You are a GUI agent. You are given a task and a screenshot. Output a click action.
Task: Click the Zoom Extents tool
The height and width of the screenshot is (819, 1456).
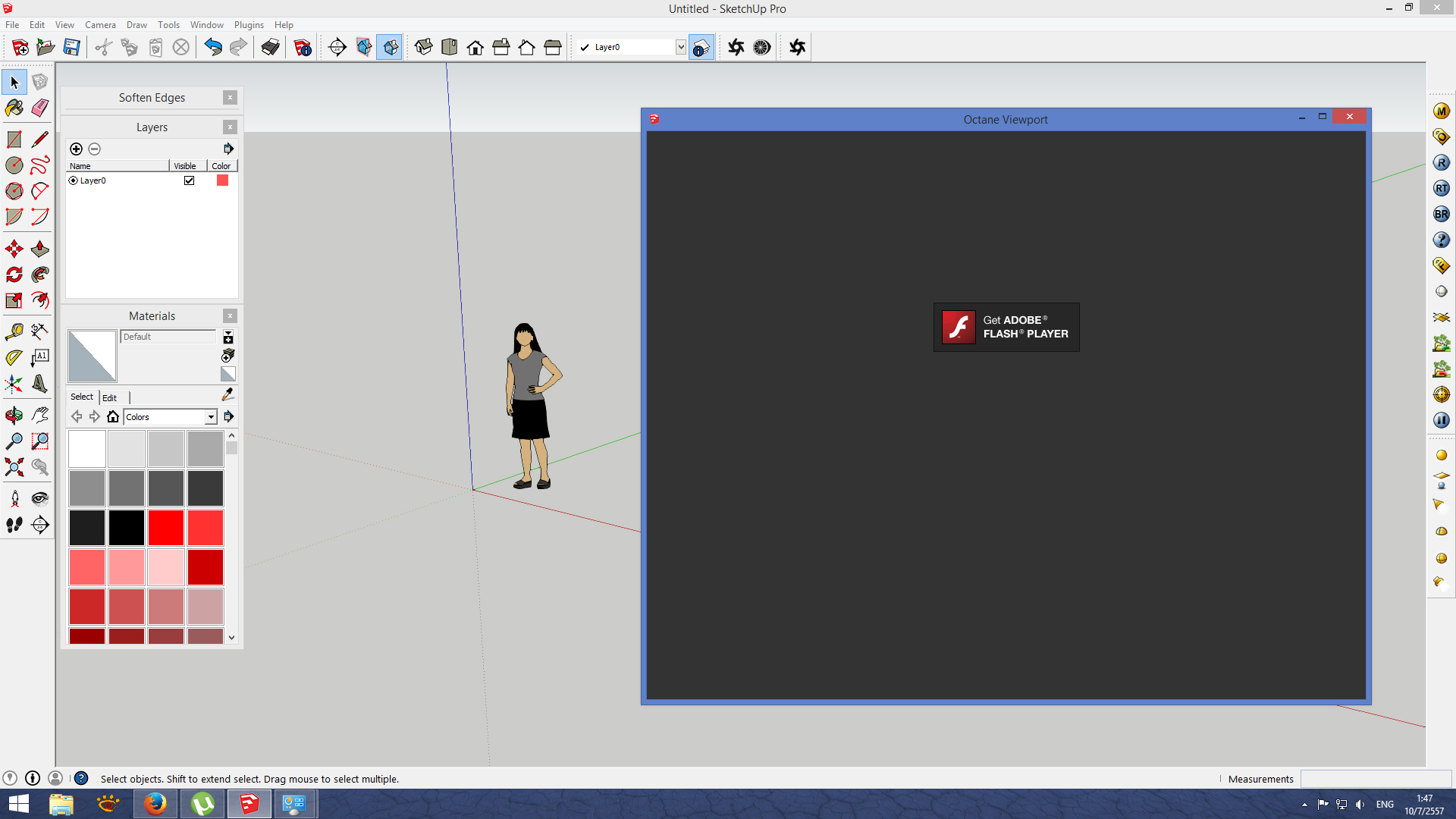pyautogui.click(x=14, y=467)
